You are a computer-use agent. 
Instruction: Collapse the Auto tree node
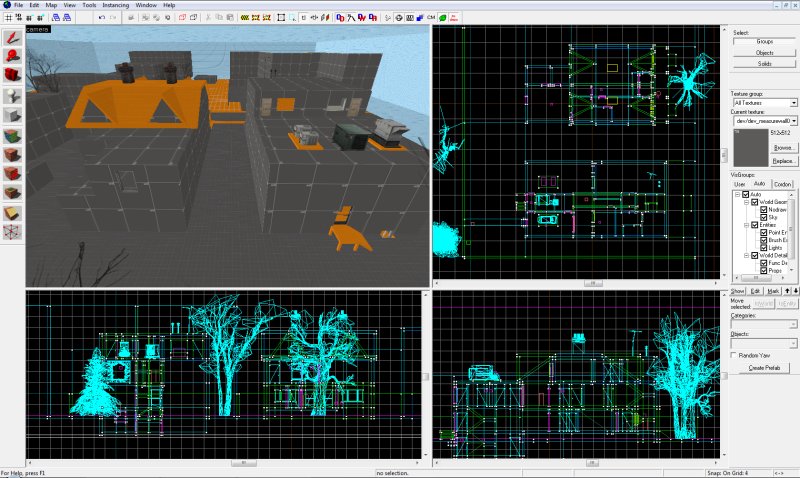coord(737,194)
